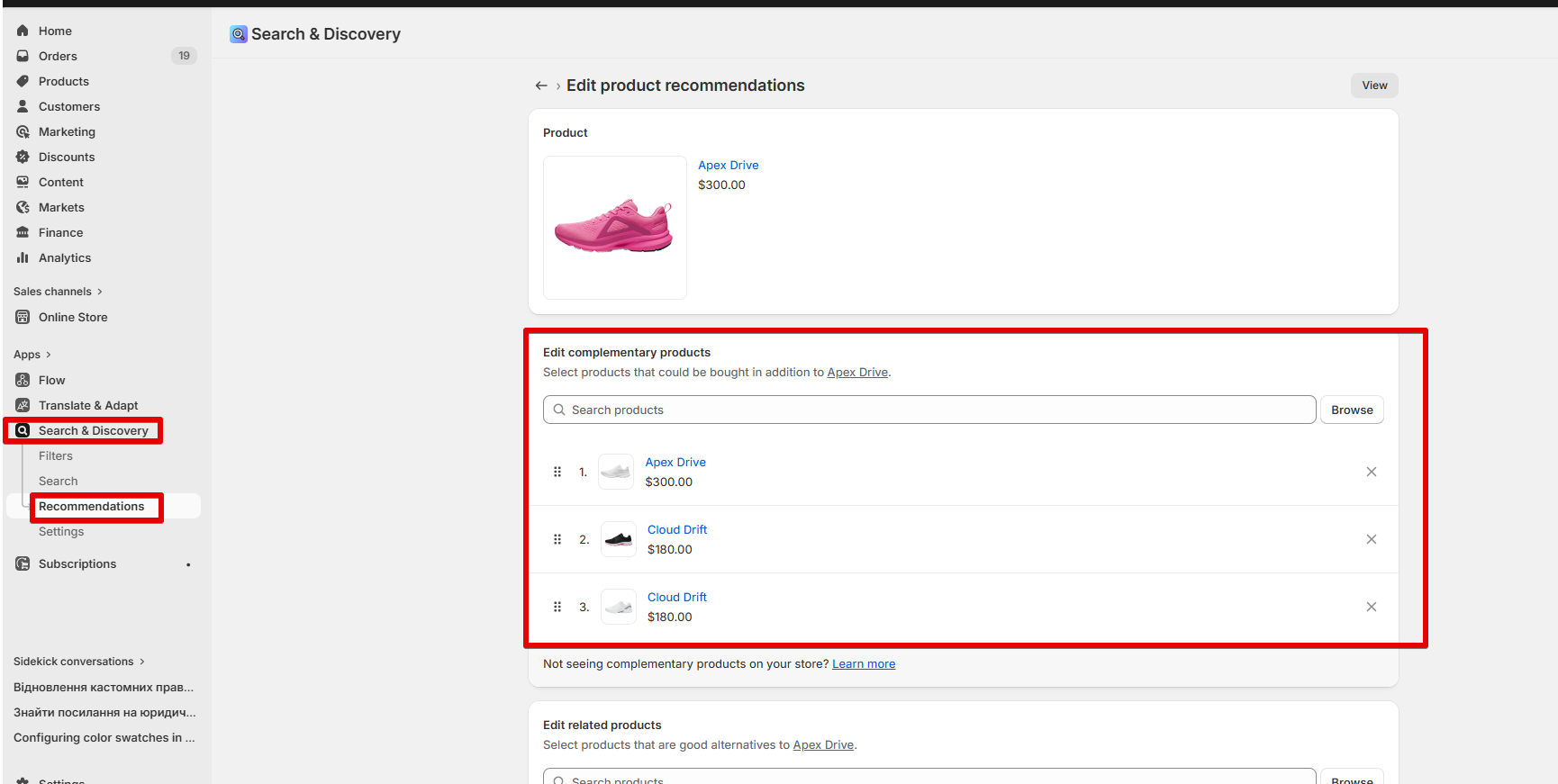
Task: Click the Marketing target icon
Action: pos(23,131)
